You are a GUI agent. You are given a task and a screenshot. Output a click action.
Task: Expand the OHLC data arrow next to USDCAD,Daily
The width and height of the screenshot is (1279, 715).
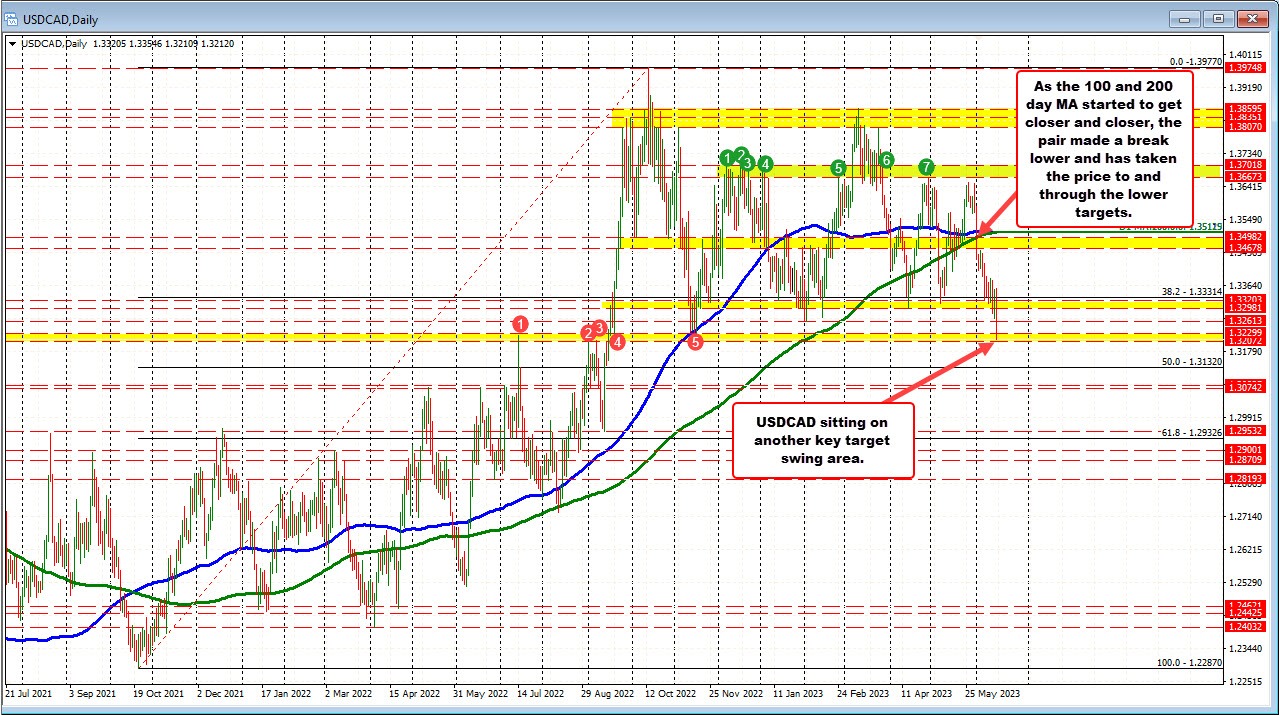(12, 45)
